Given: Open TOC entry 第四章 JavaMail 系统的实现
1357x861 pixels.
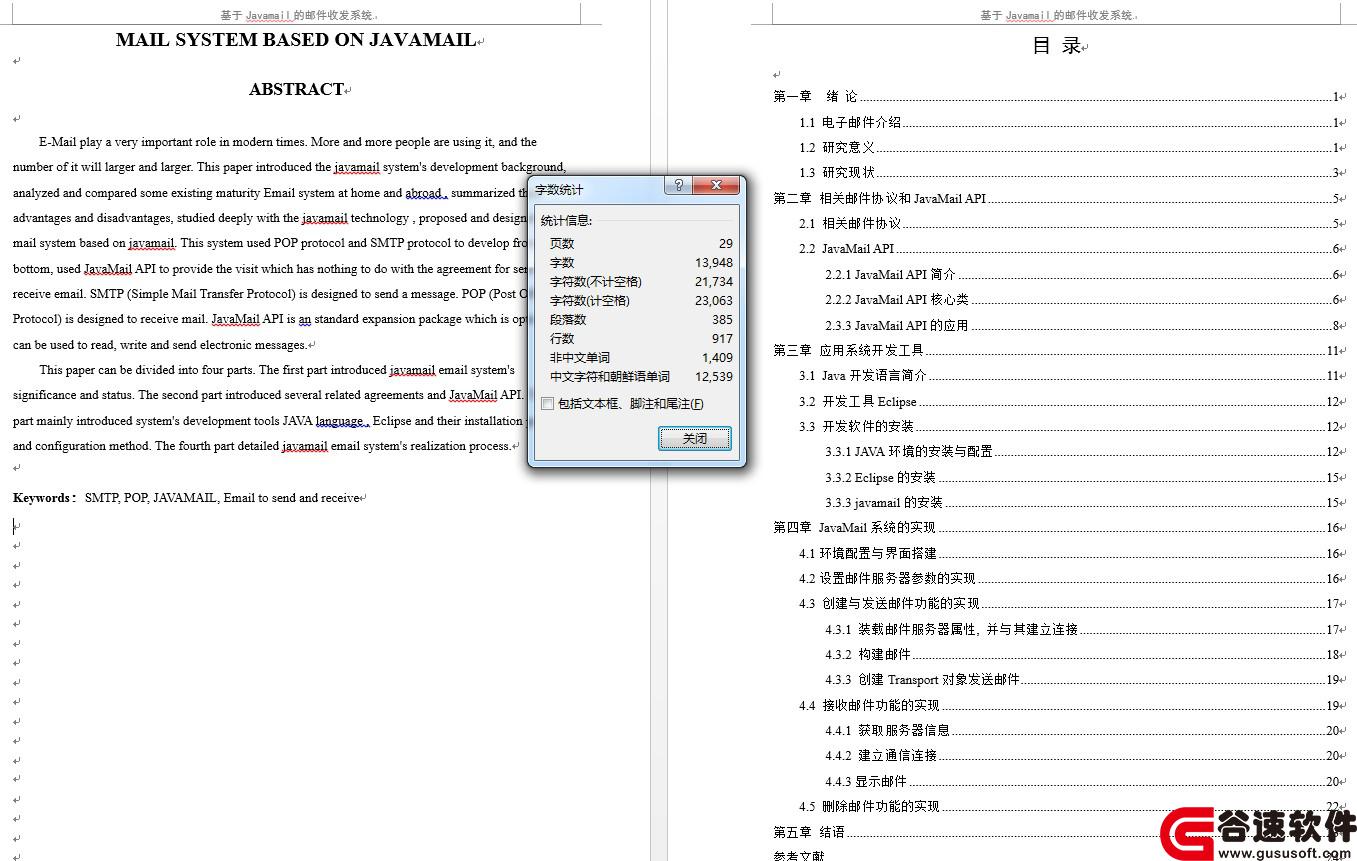Looking at the screenshot, I should pyautogui.click(x=1056, y=527).
